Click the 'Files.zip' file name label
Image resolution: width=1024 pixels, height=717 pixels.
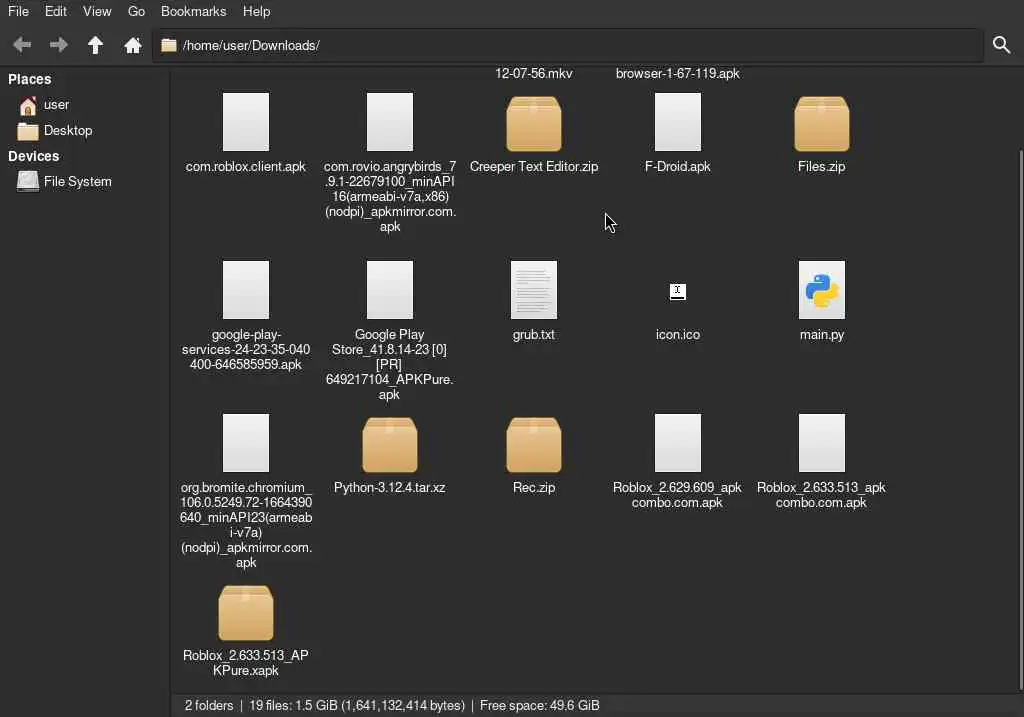coord(822,167)
